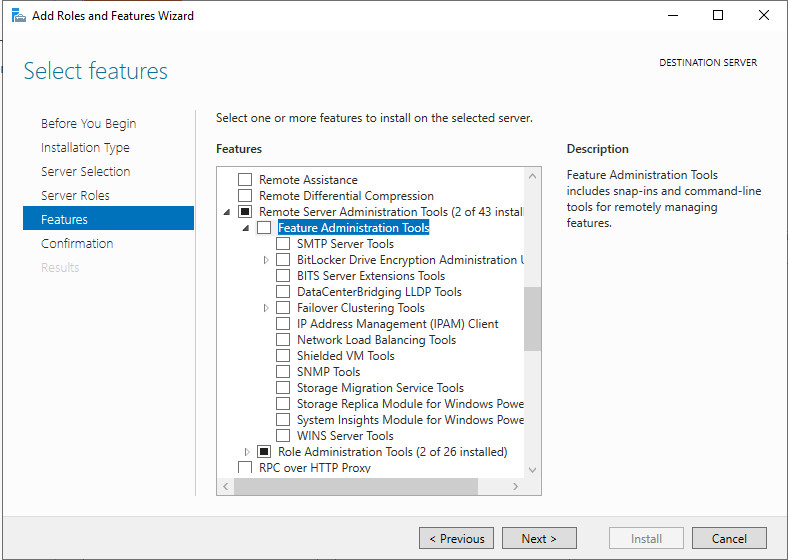Collapse Remote Server Administration Tools node

pyautogui.click(x=226, y=212)
